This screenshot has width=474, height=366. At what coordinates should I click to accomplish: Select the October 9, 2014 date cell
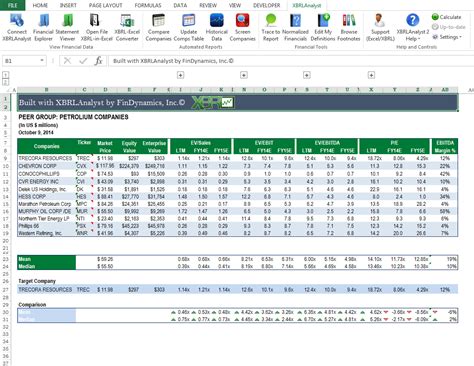tap(36, 132)
